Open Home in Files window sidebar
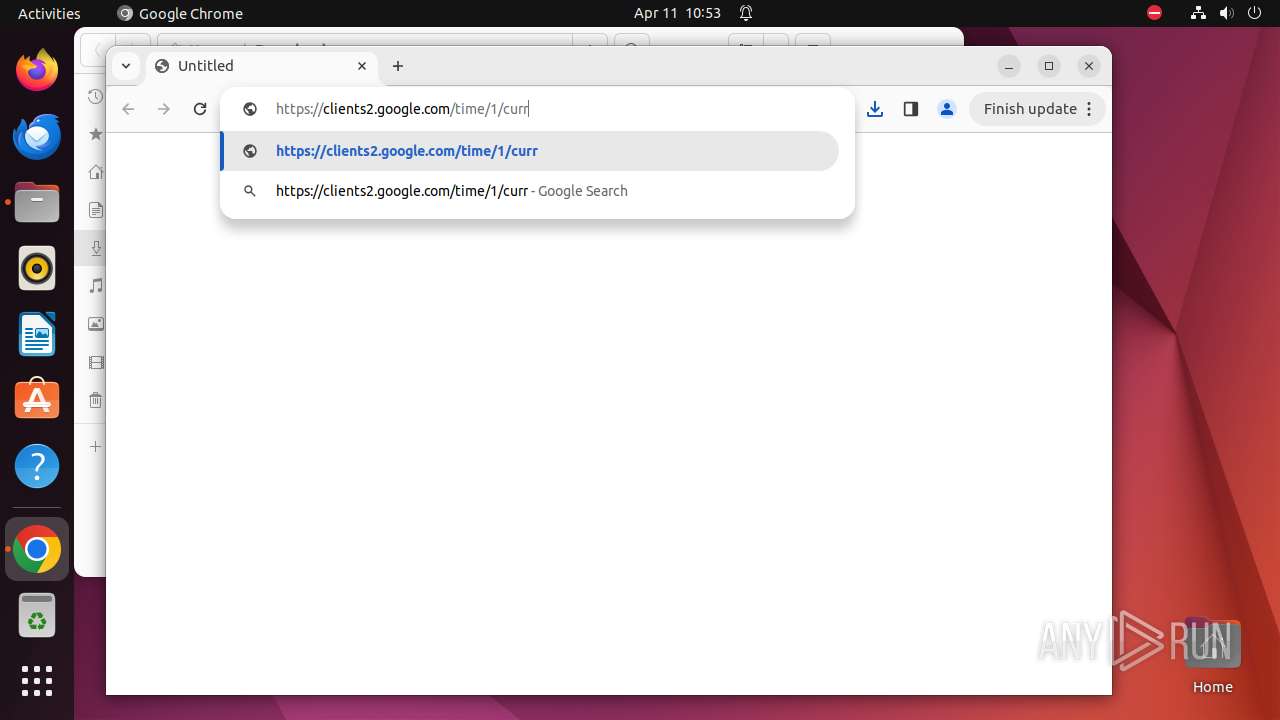 point(96,172)
